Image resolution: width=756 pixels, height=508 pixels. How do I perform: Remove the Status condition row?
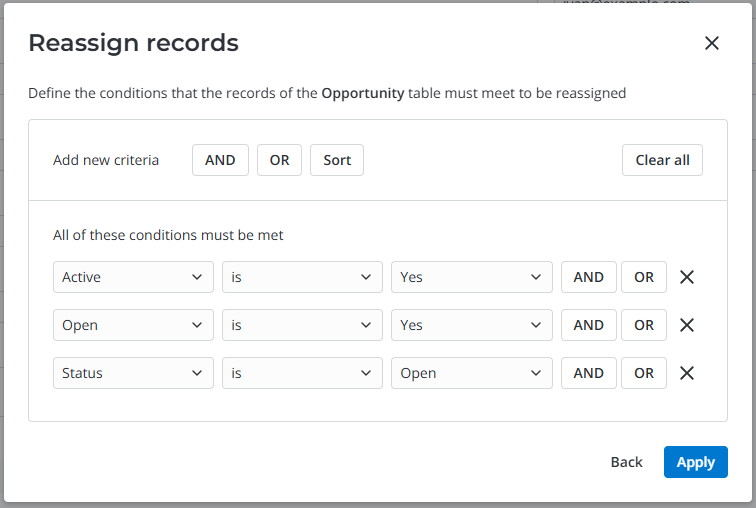pos(687,373)
